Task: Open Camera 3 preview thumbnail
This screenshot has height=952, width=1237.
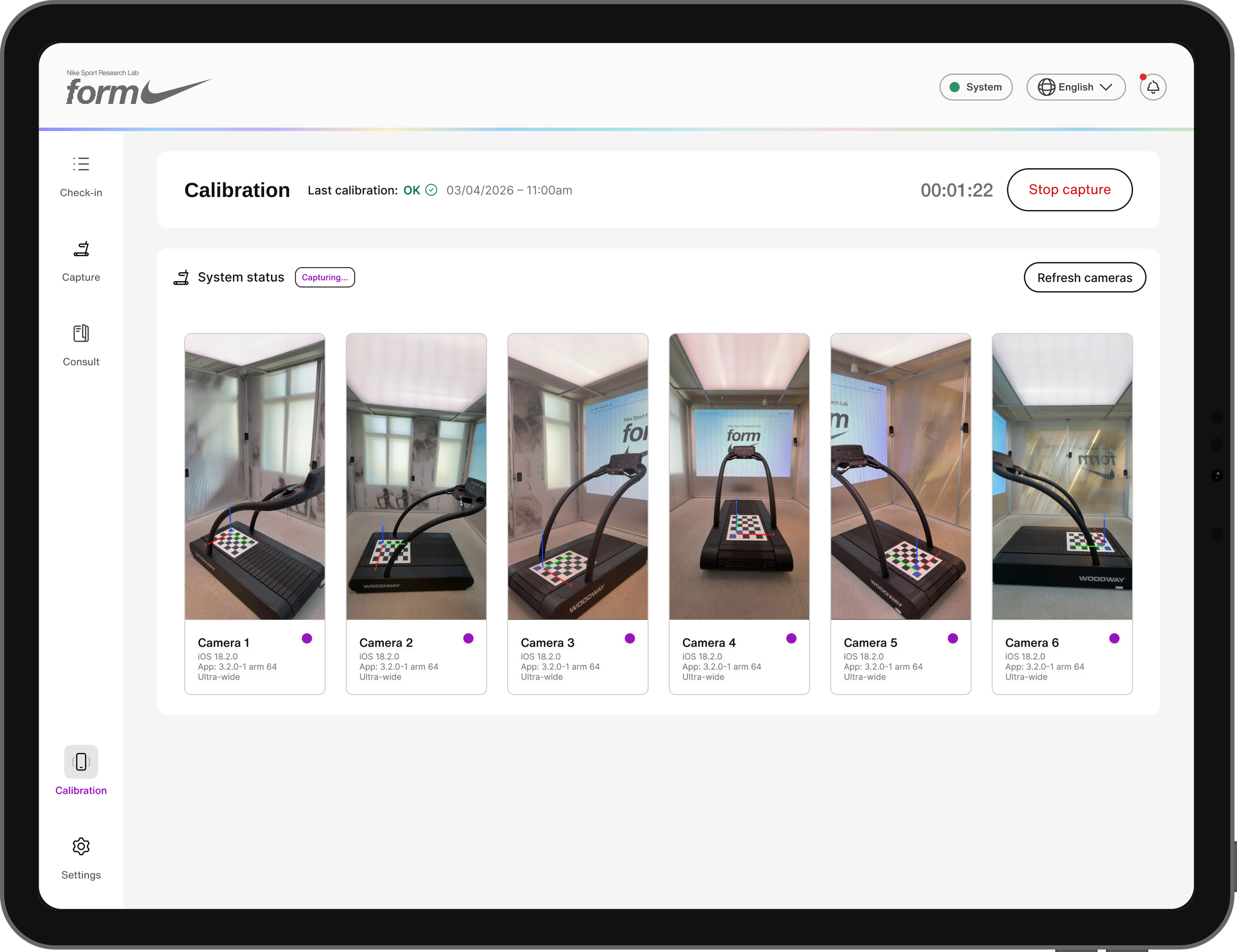Action: pos(578,477)
